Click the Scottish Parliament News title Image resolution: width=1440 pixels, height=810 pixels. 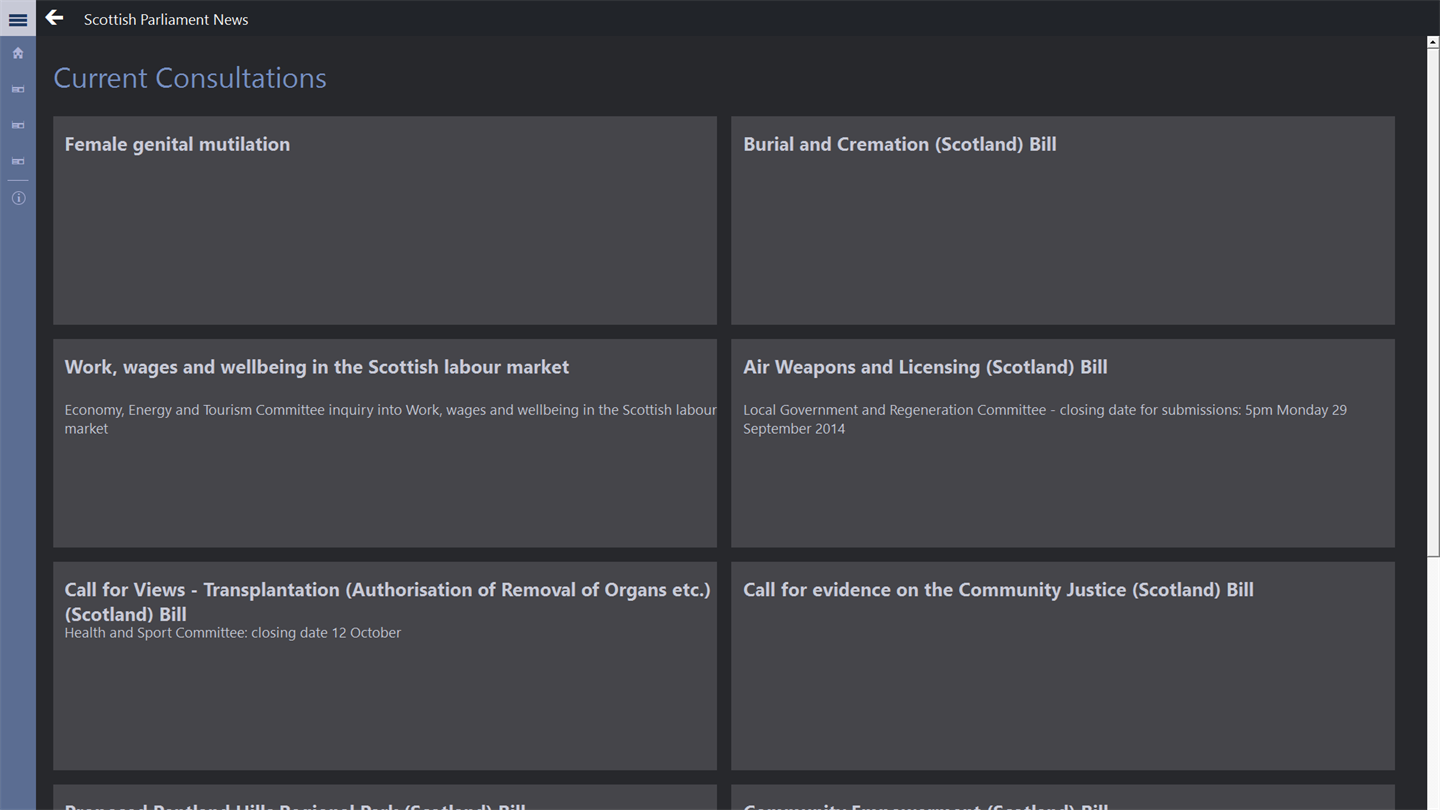pos(166,19)
